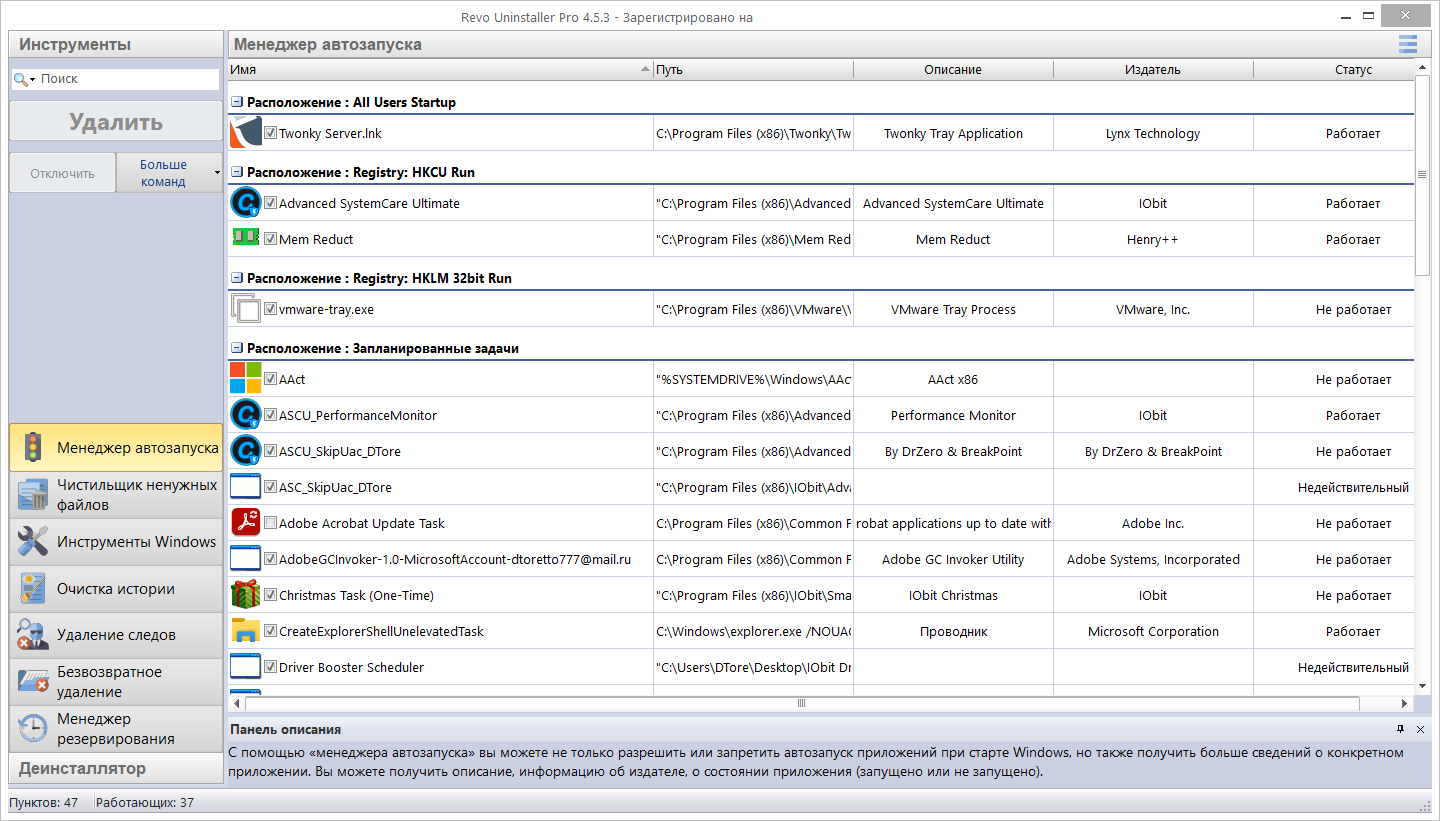Click the Mem Reduct green memory icon
Screen dimensions: 1440x821
pos(245,236)
